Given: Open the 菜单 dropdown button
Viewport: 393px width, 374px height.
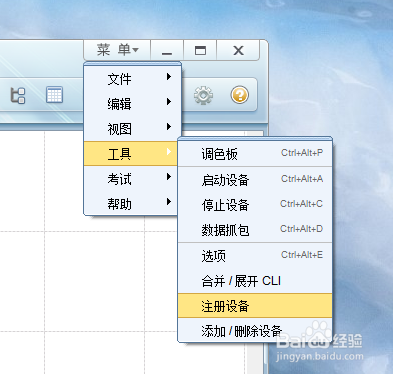Looking at the screenshot, I should (x=117, y=50).
